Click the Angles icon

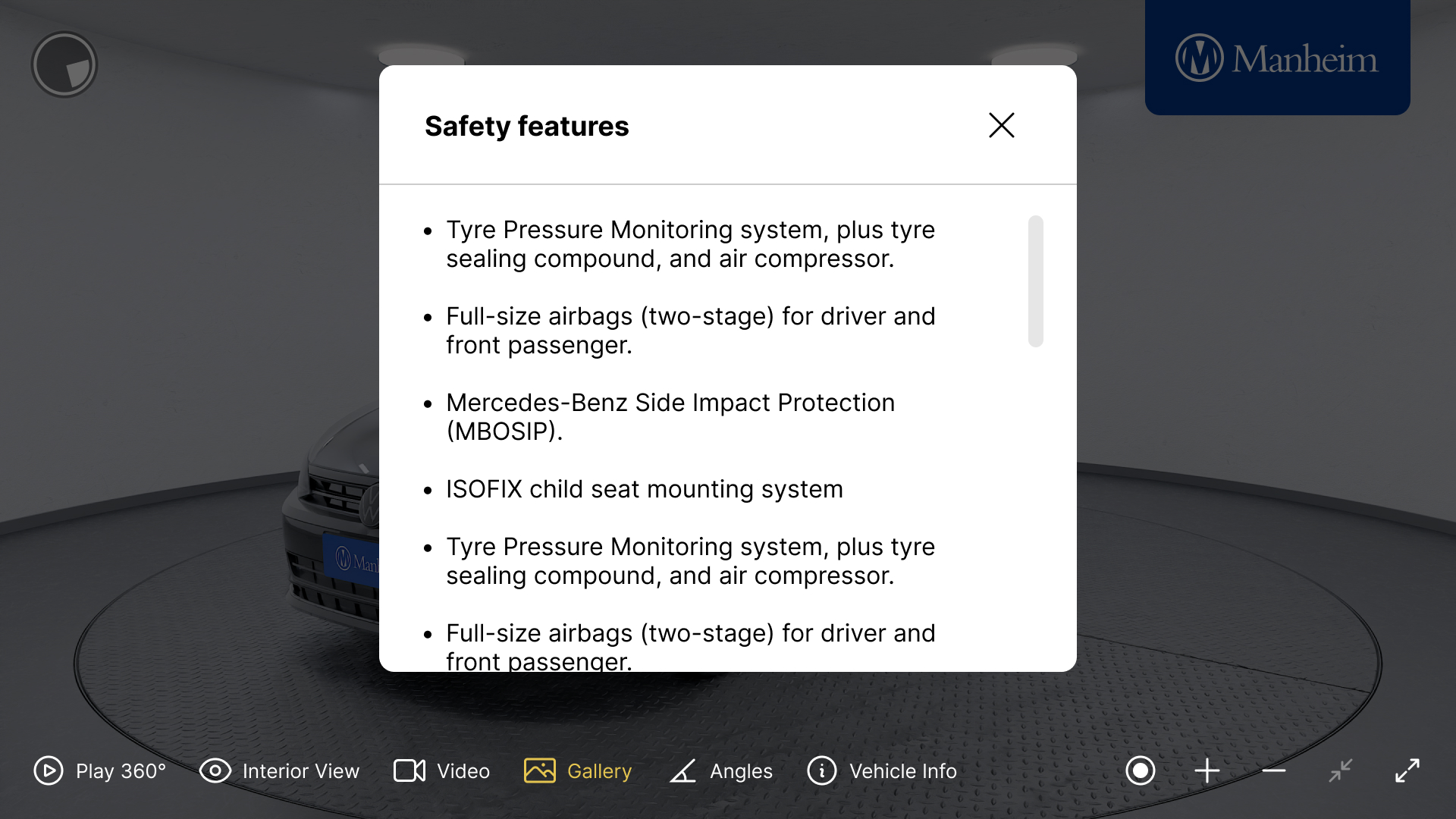click(x=682, y=770)
